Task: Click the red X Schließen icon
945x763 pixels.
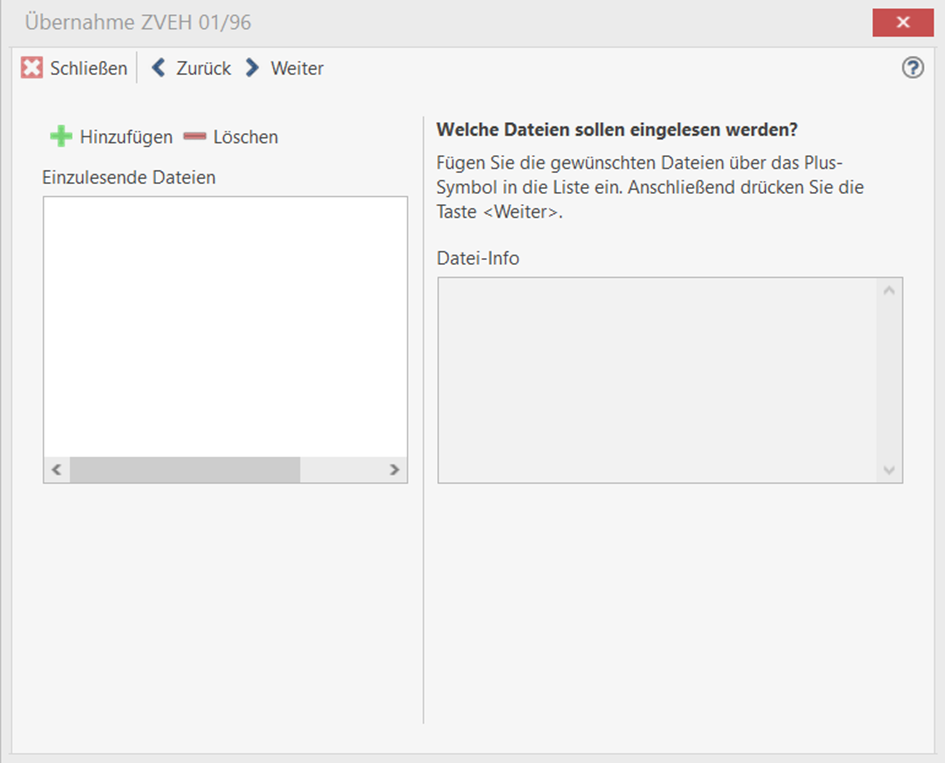Action: pyautogui.click(x=32, y=68)
